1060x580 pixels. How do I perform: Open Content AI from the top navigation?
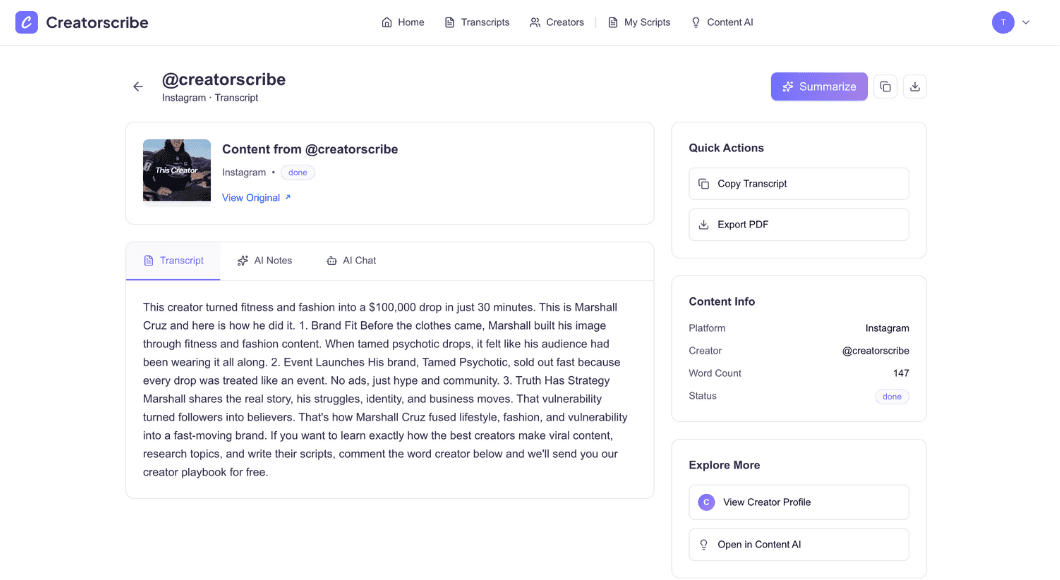click(x=722, y=22)
